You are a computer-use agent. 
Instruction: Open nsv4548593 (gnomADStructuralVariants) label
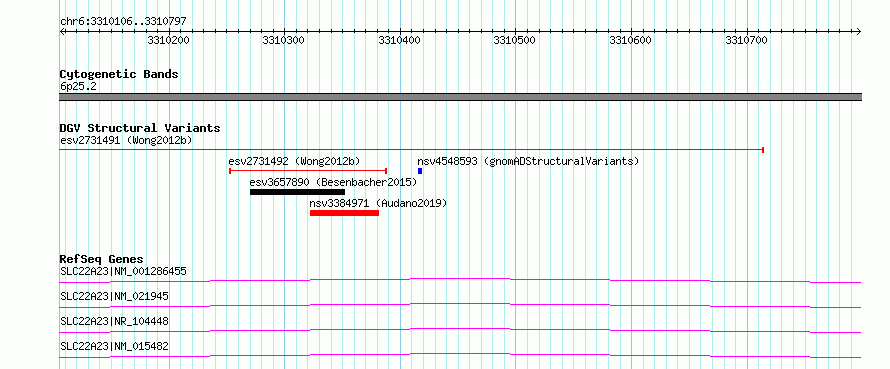(x=528, y=161)
